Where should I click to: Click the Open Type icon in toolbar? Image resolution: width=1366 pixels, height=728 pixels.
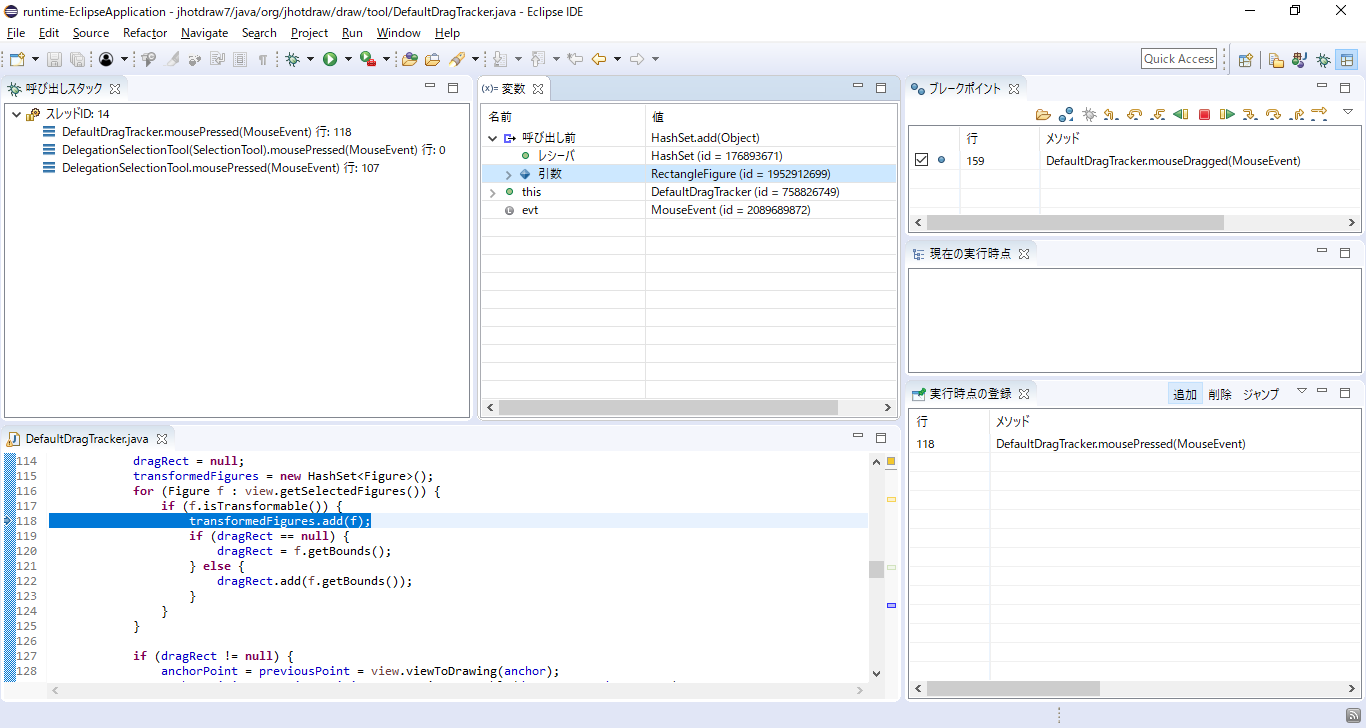[x=409, y=59]
